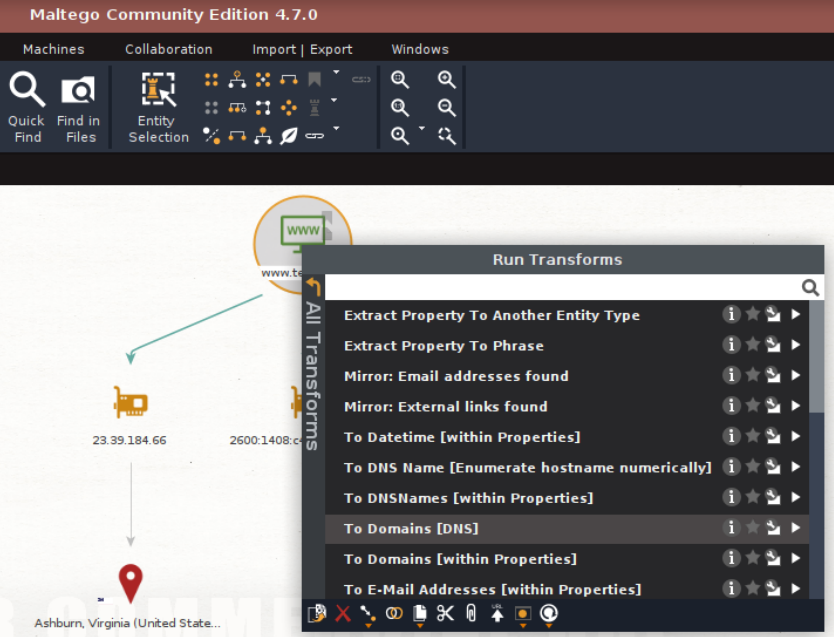This screenshot has width=834, height=637.
Task: Star the Mirror: Email addresses found transform
Action: (x=753, y=375)
